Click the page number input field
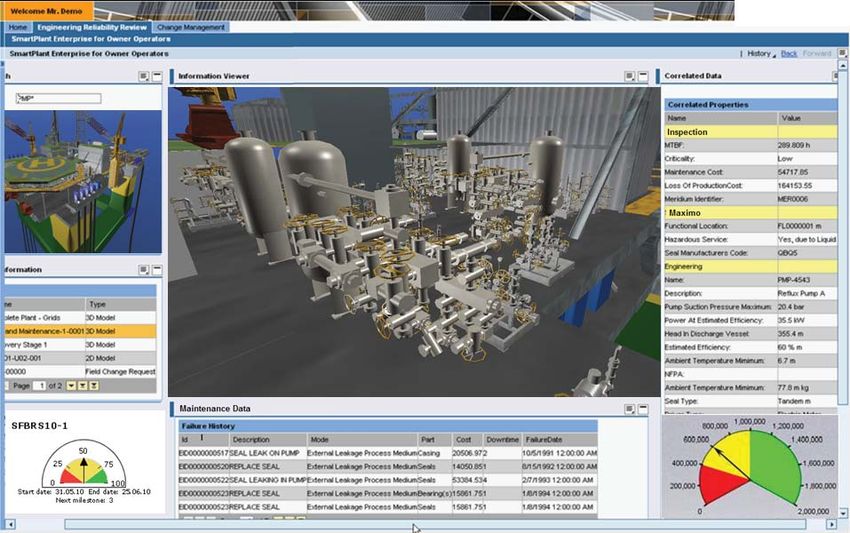 tap(40, 386)
